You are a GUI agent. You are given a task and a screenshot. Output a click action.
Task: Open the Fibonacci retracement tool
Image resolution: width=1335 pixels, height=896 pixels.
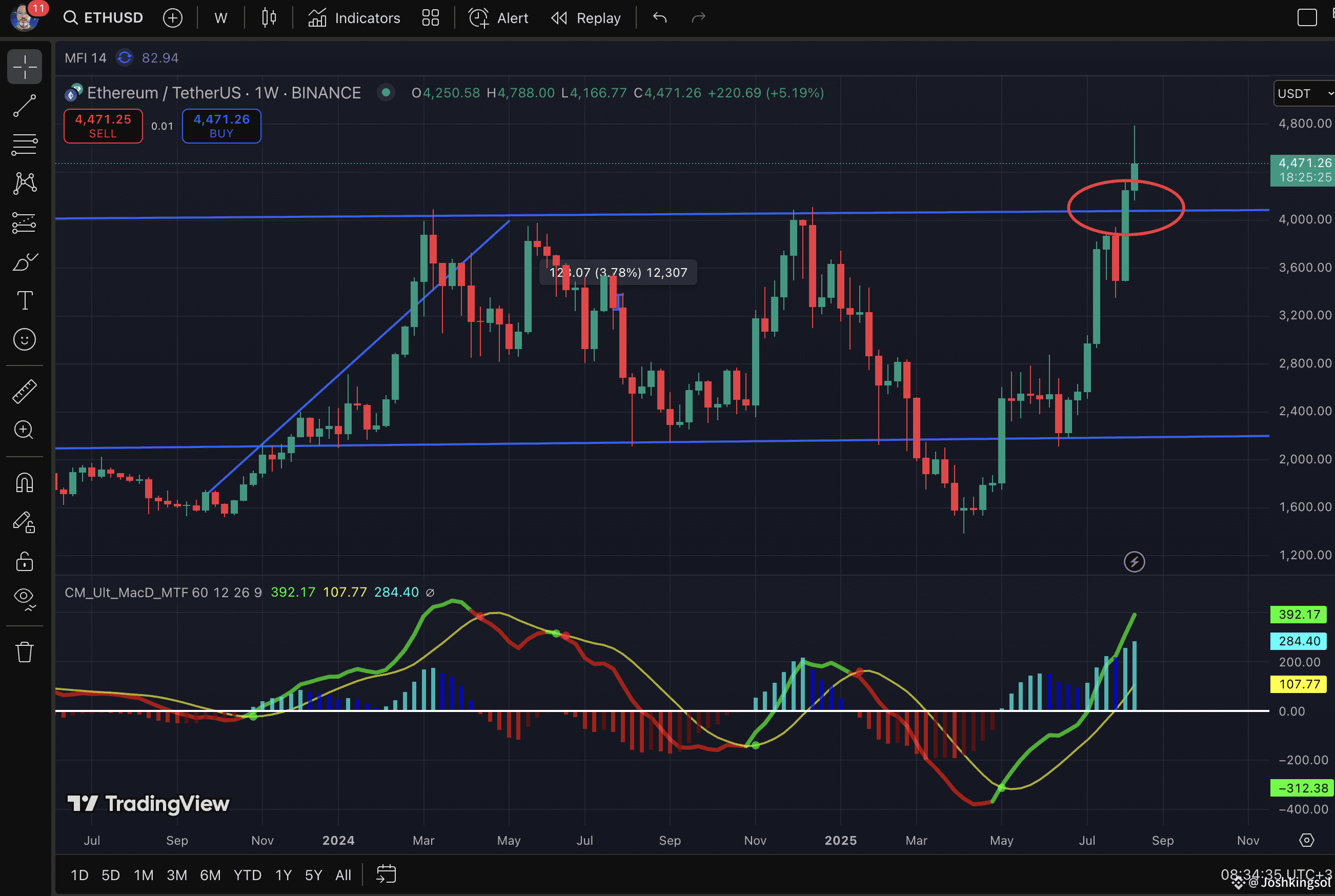[x=25, y=145]
